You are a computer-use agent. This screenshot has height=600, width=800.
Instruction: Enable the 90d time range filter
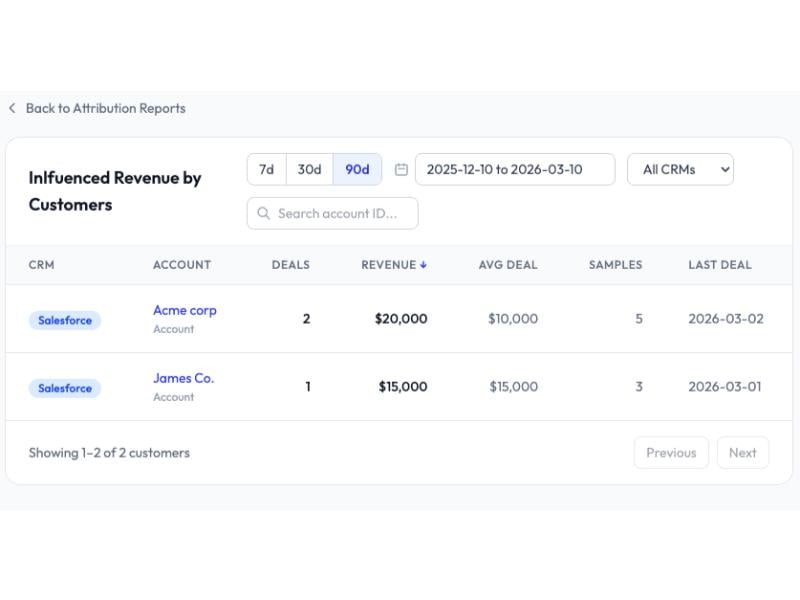tap(357, 169)
